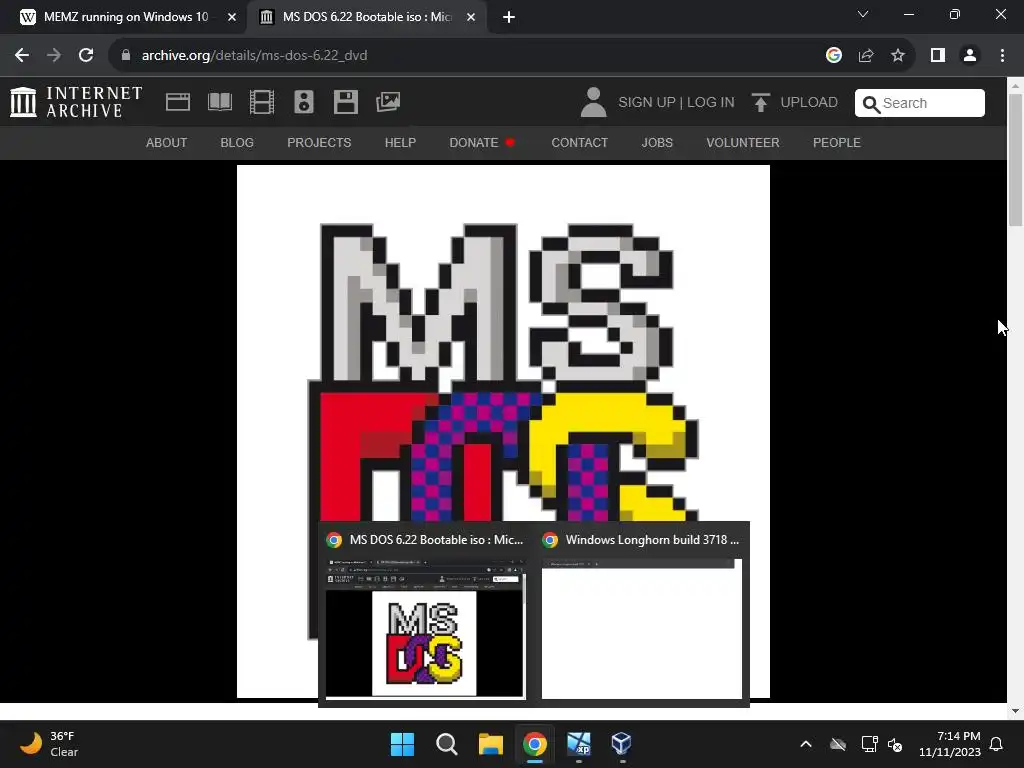Show hidden system tray icons

click(x=806, y=744)
